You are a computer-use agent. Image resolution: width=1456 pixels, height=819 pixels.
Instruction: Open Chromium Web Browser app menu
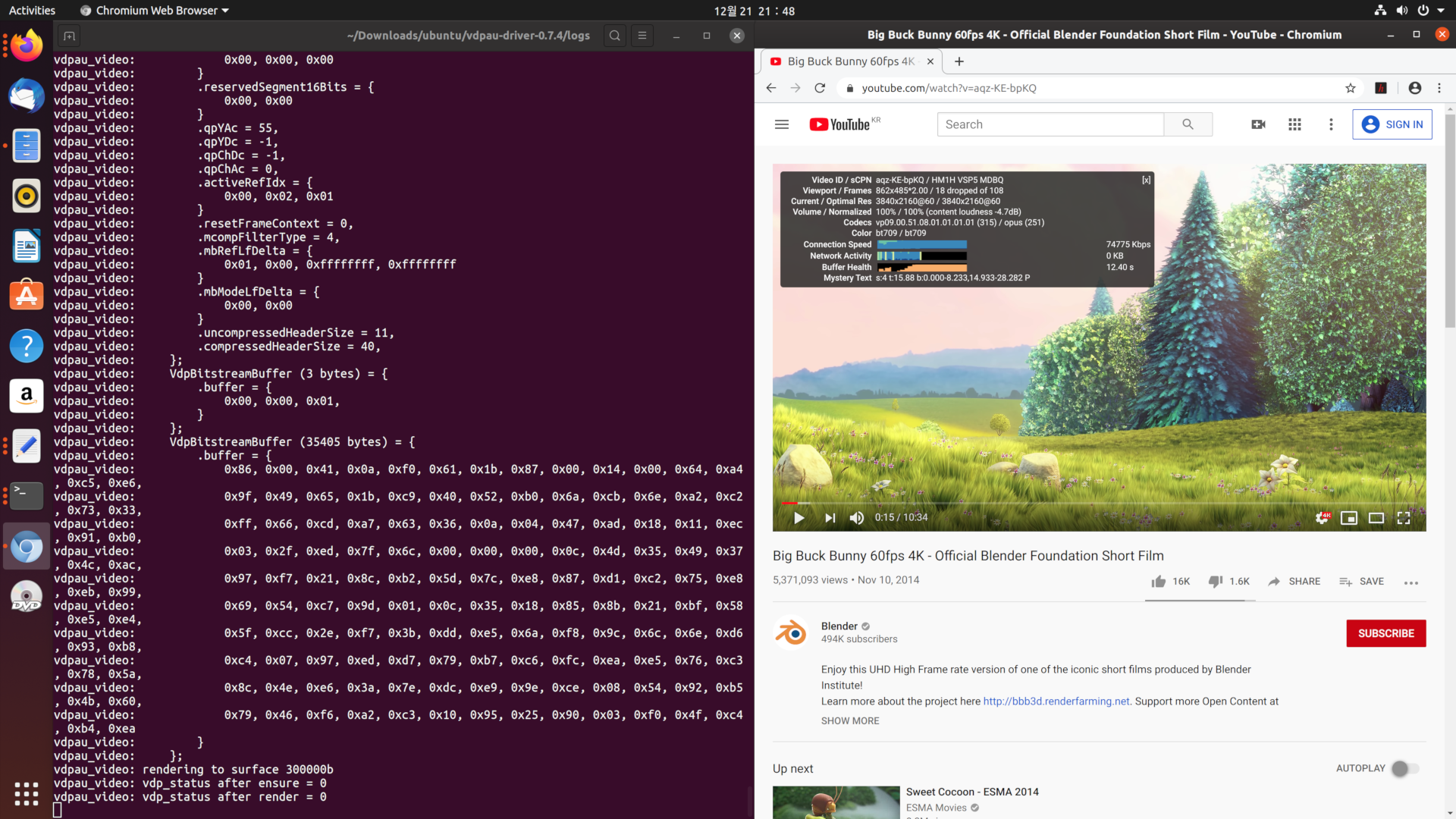click(154, 11)
